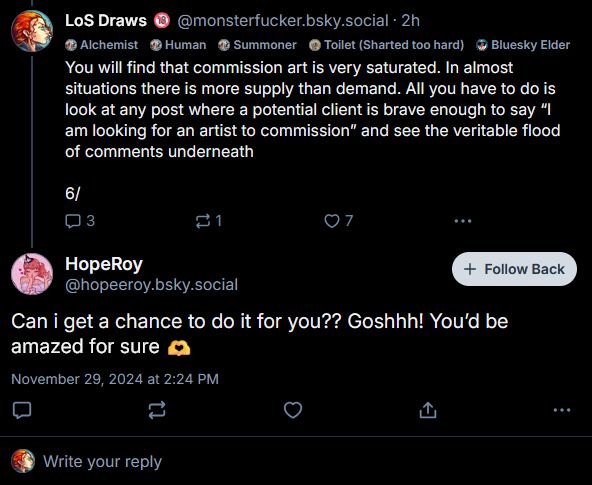
Task: Select the Bluesky Elder label badge
Action: [523, 45]
